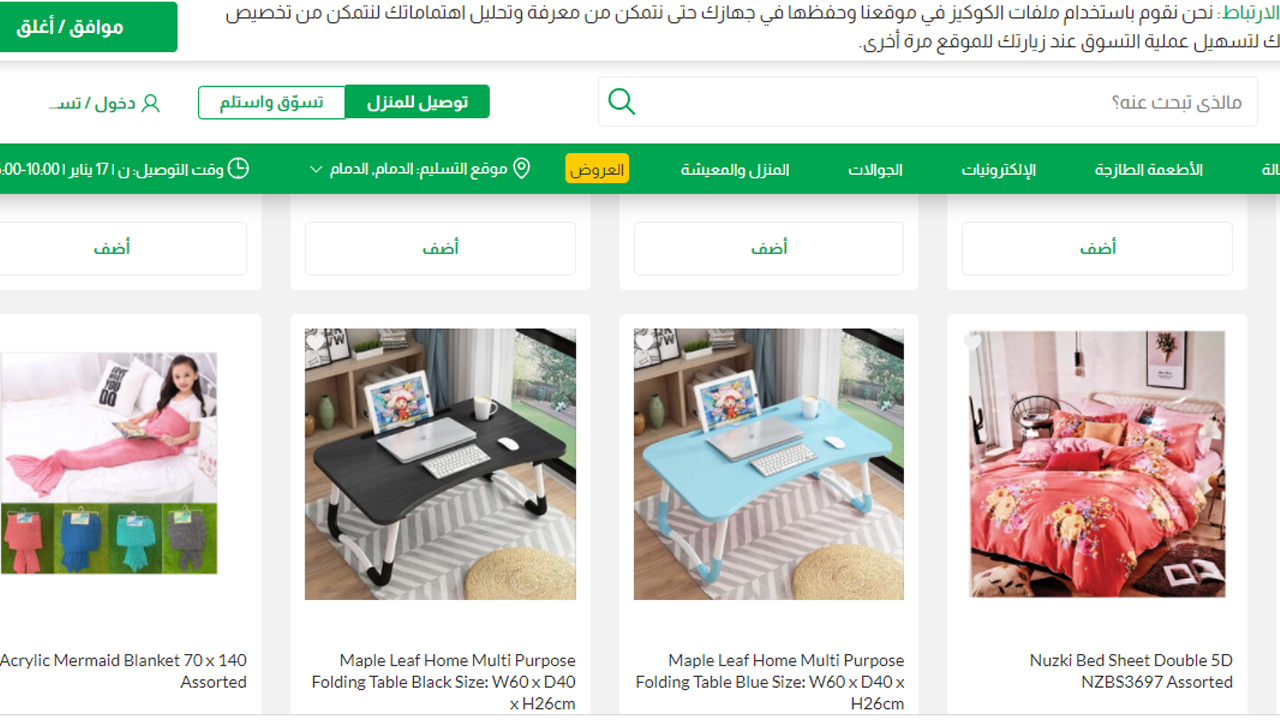Favorite the blue Maple Leaf folding table
The width and height of the screenshot is (1280, 720).
645,343
